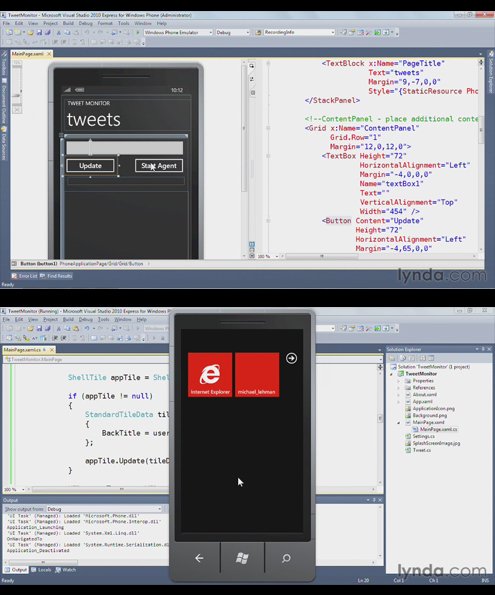Click Undo icon in bottom window toolbar
Screen dimensions: 495x595
pos(87,329)
